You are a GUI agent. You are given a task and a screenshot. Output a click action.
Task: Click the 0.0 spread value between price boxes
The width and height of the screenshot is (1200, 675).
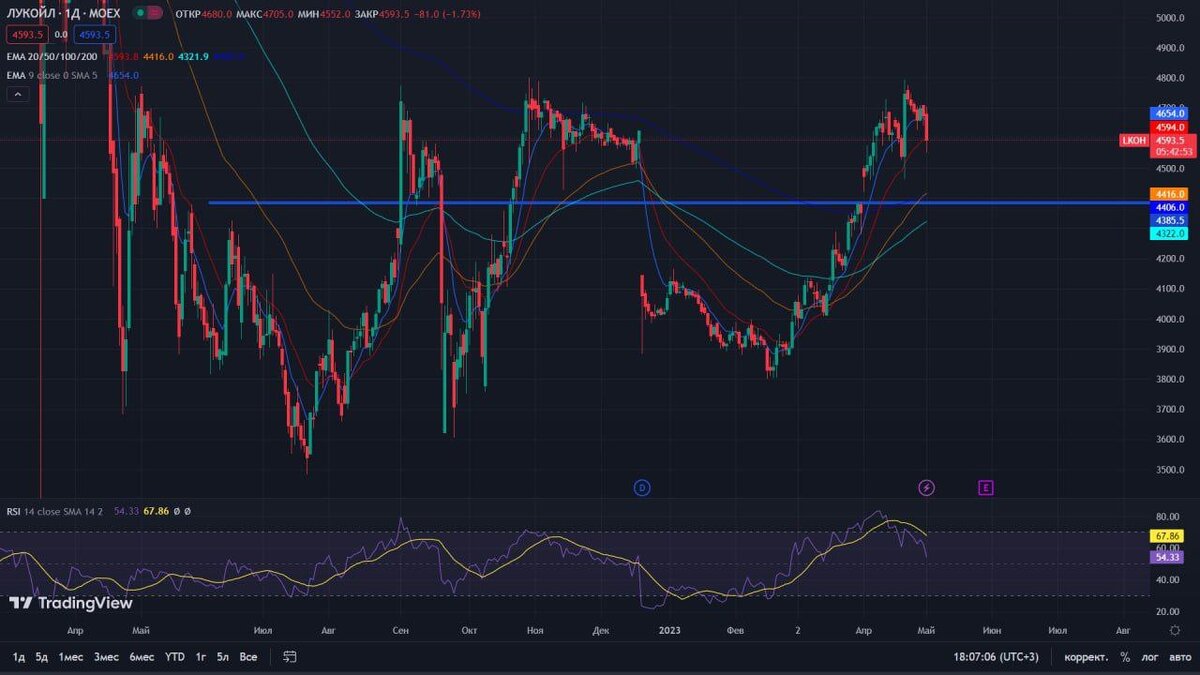61,35
